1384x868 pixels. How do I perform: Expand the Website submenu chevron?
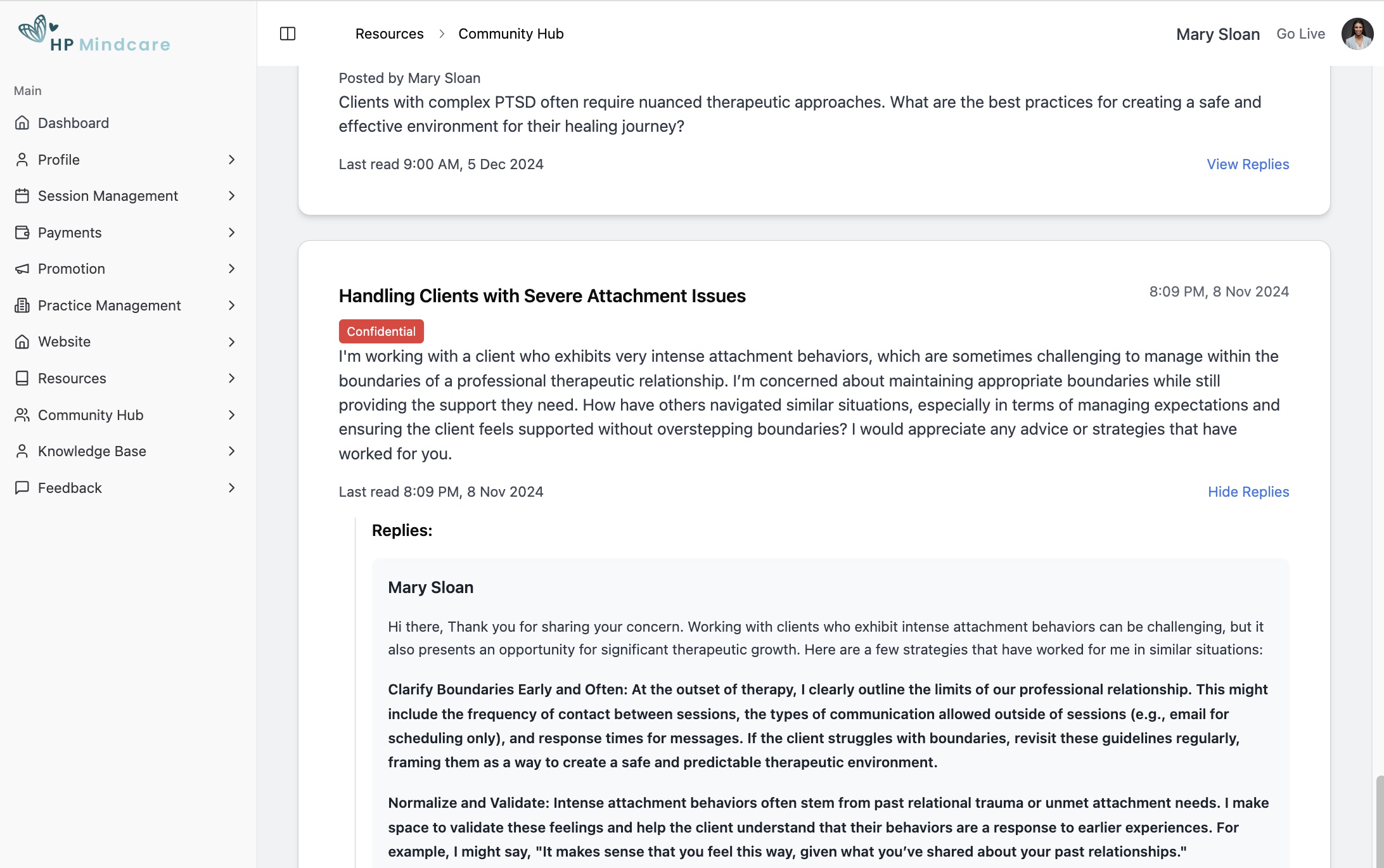[231, 342]
